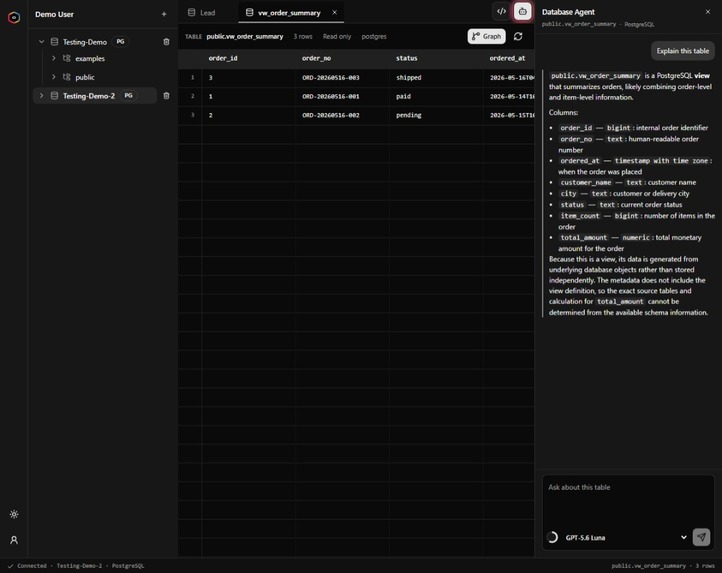Open the SQL code editor icon
The image size is (722, 573).
pos(501,12)
